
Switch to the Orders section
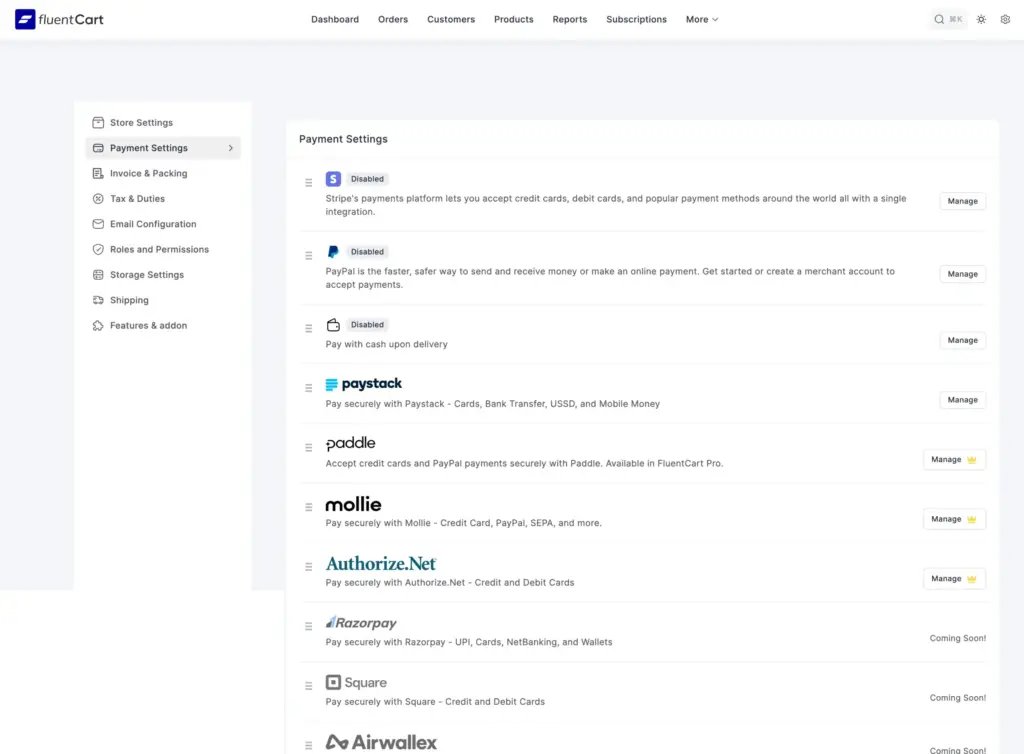(x=393, y=18)
